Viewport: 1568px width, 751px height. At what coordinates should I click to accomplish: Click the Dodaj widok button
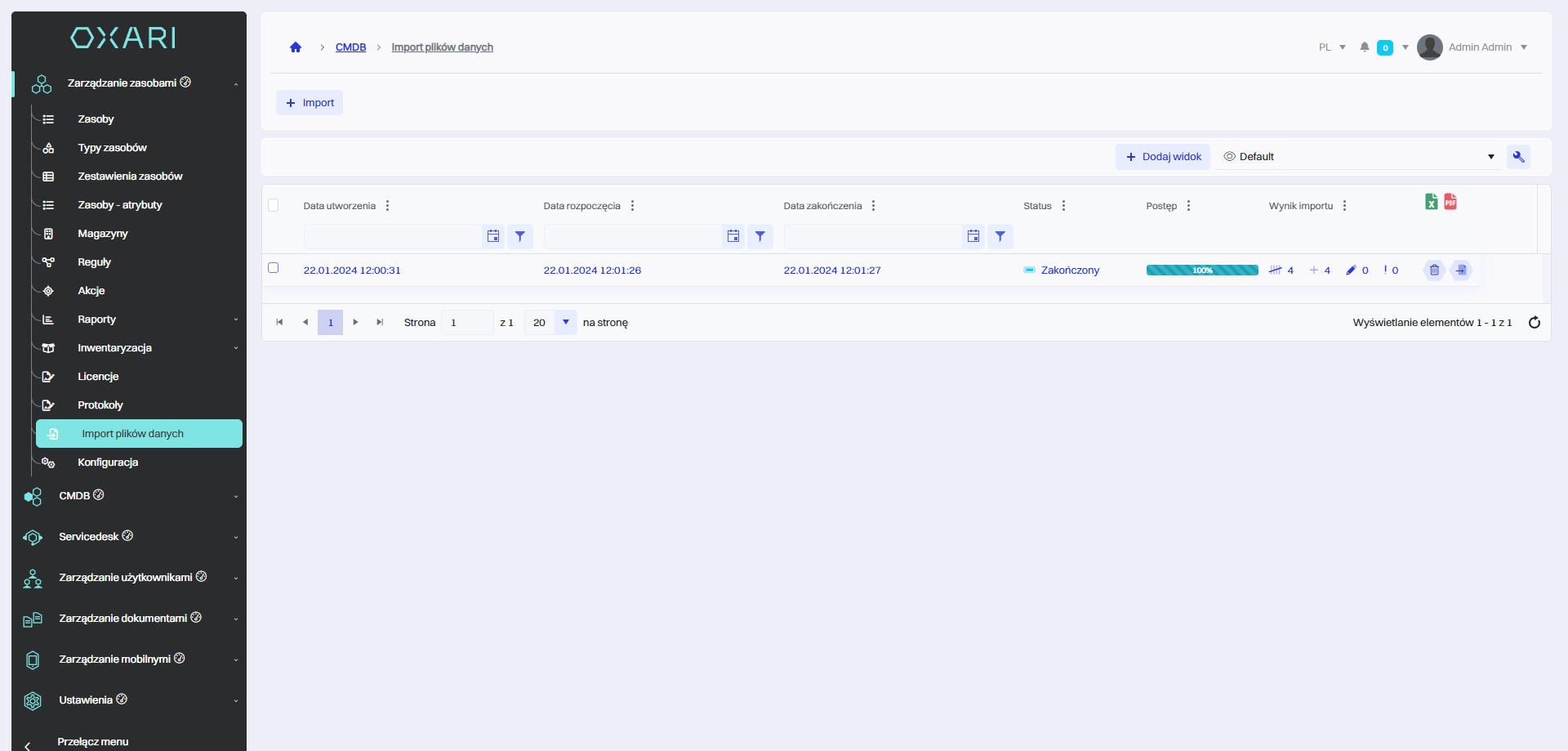click(1163, 157)
